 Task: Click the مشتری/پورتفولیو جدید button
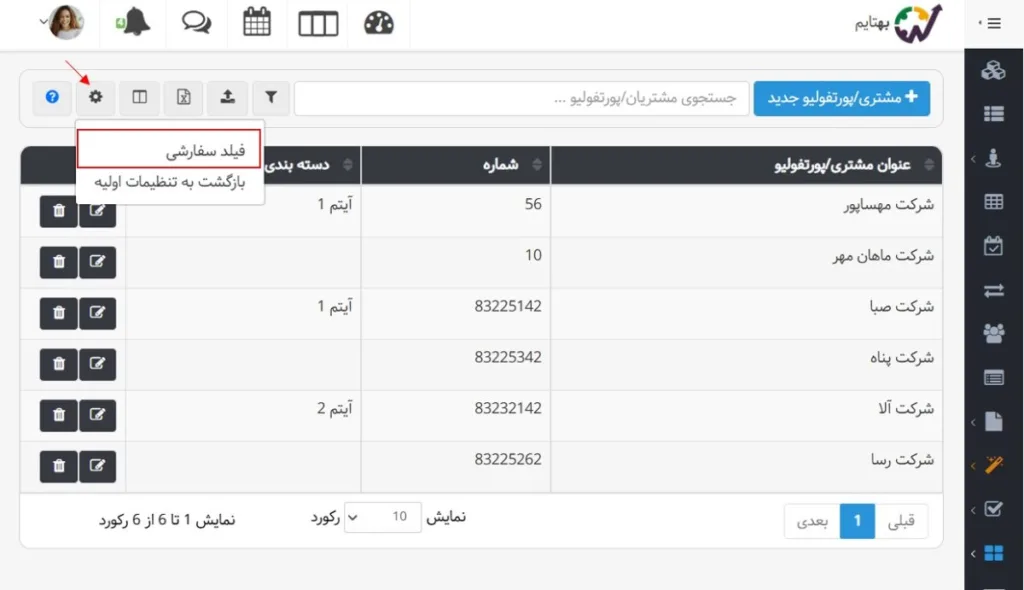(x=841, y=98)
